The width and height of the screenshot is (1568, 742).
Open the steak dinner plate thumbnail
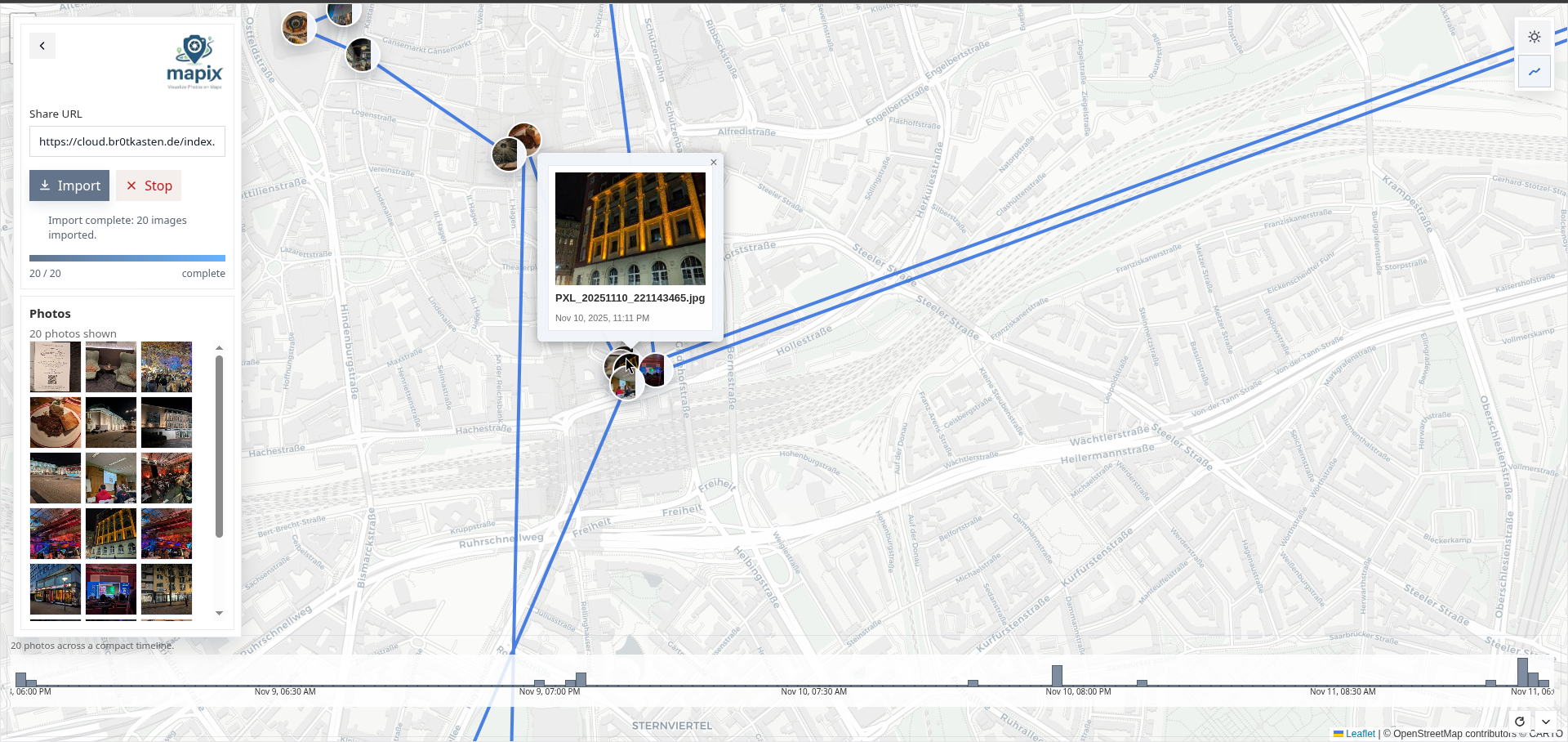point(56,422)
